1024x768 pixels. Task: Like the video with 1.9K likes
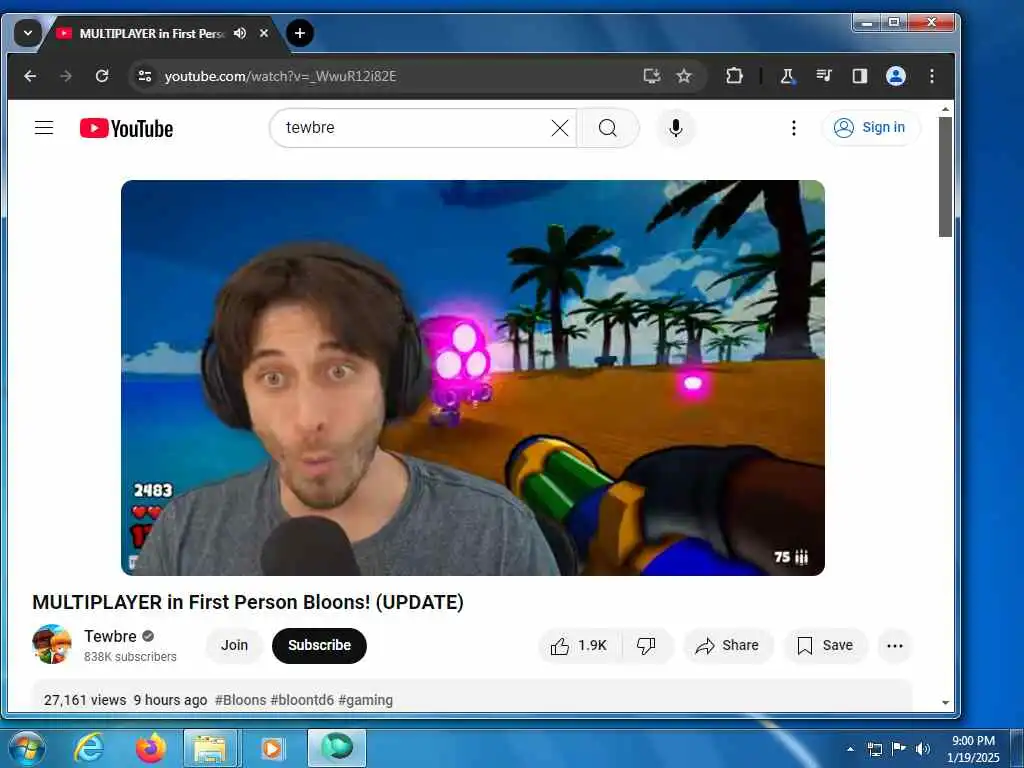click(x=579, y=646)
